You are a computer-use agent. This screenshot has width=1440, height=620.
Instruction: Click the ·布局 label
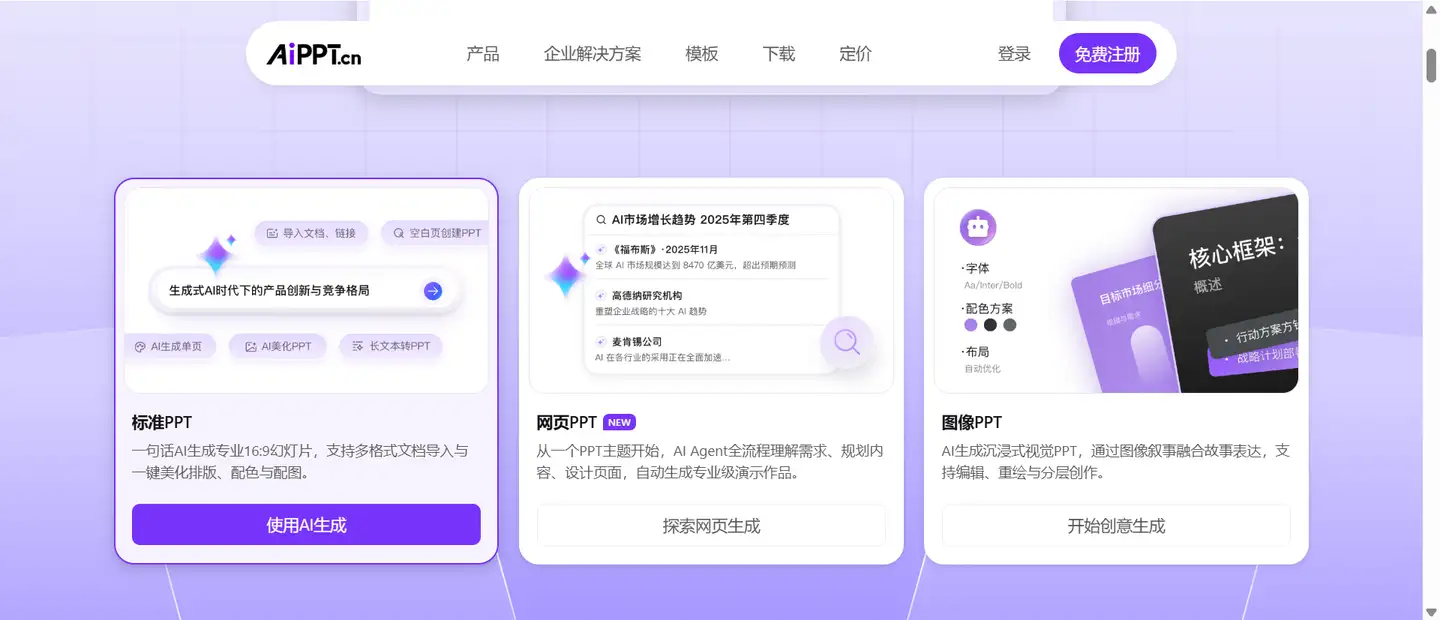point(975,352)
